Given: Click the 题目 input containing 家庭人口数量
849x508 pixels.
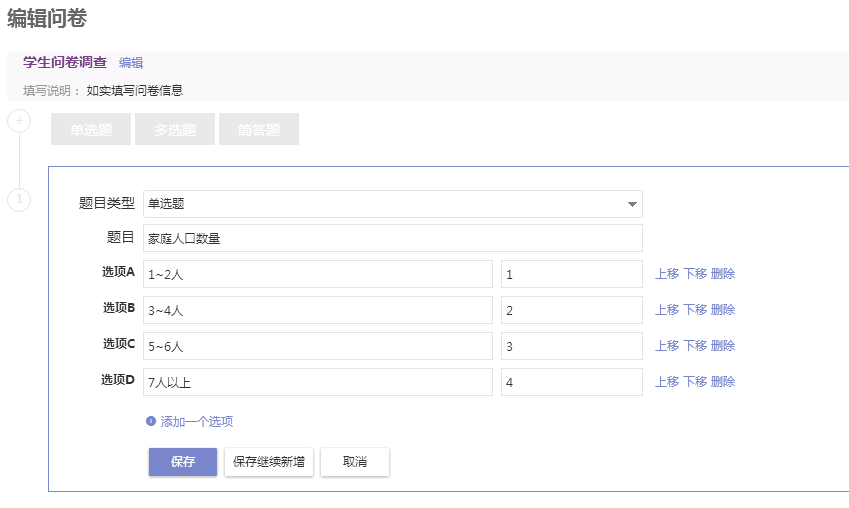Looking at the screenshot, I should 393,238.
